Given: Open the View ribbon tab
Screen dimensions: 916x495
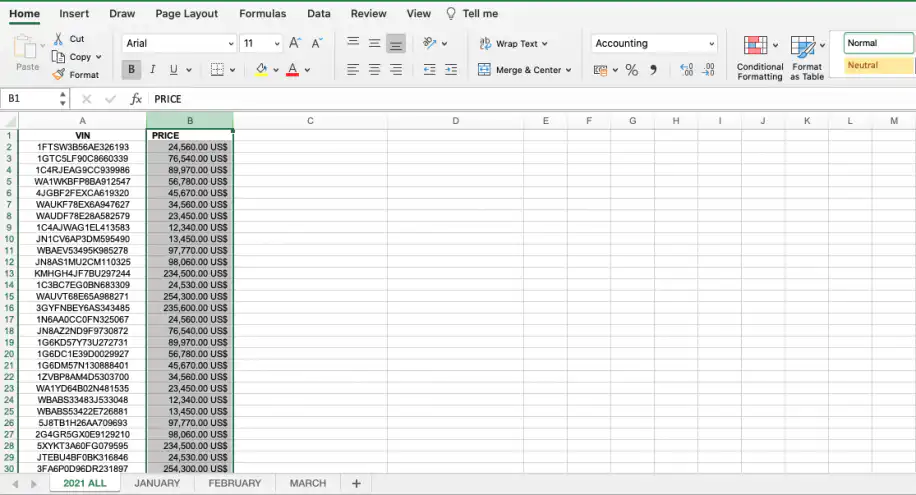Looking at the screenshot, I should tap(419, 13).
